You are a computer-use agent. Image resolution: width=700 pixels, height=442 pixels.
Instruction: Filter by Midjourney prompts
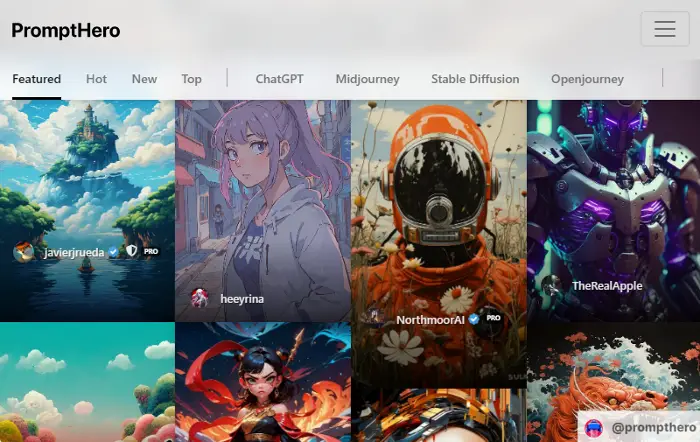(367, 79)
